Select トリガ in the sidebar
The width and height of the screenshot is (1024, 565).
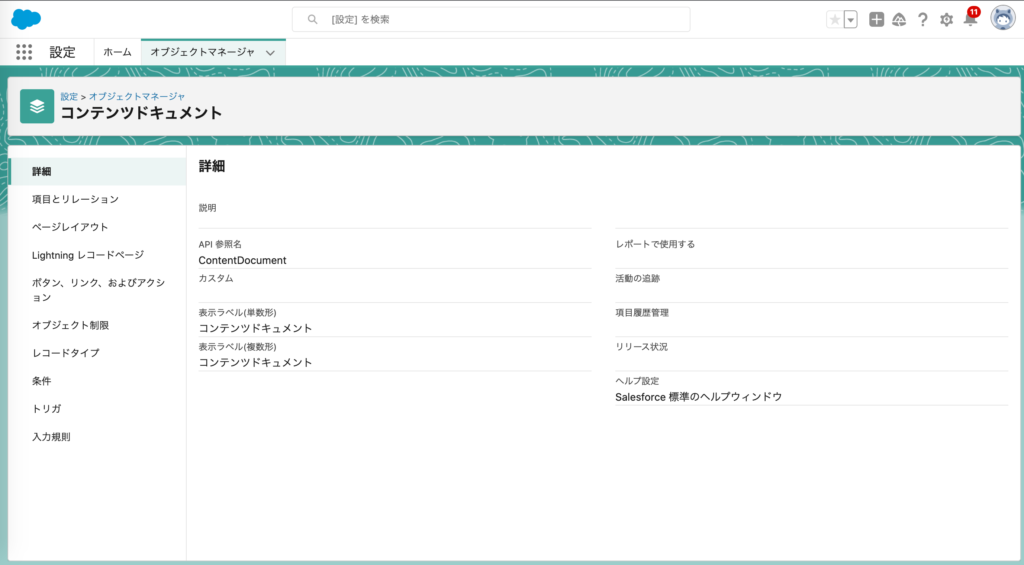pyautogui.click(x=46, y=409)
